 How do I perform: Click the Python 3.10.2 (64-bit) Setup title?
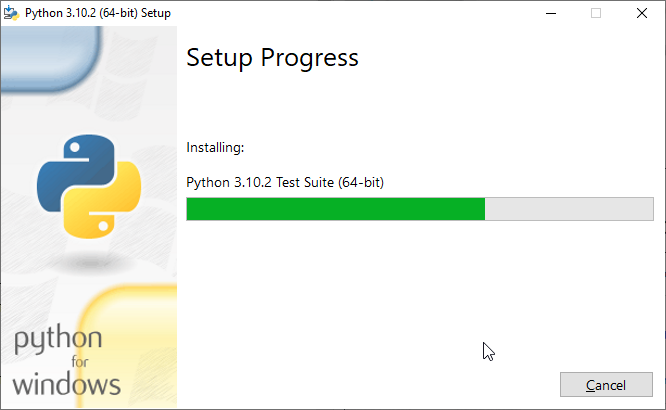point(98,13)
